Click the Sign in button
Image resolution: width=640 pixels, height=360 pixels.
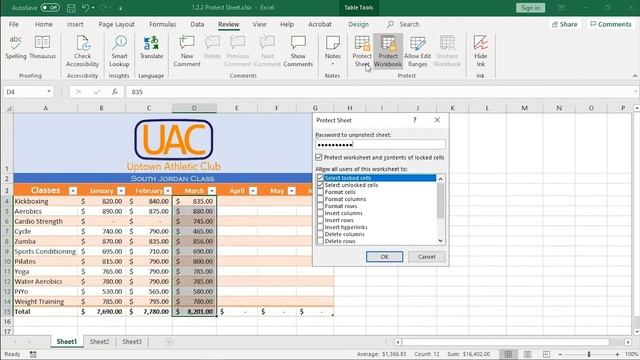[x=530, y=8]
